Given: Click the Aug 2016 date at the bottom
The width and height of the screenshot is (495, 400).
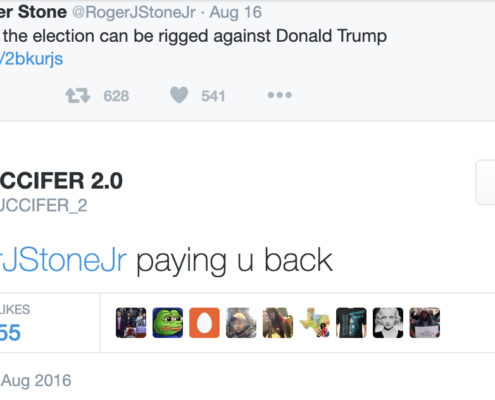Looking at the screenshot, I should (36, 380).
